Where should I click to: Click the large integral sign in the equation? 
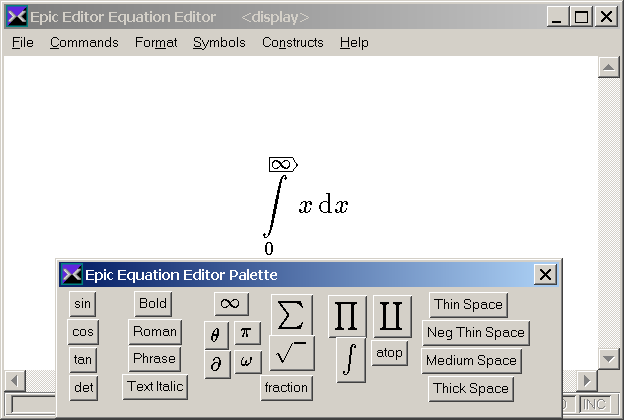(x=275, y=206)
